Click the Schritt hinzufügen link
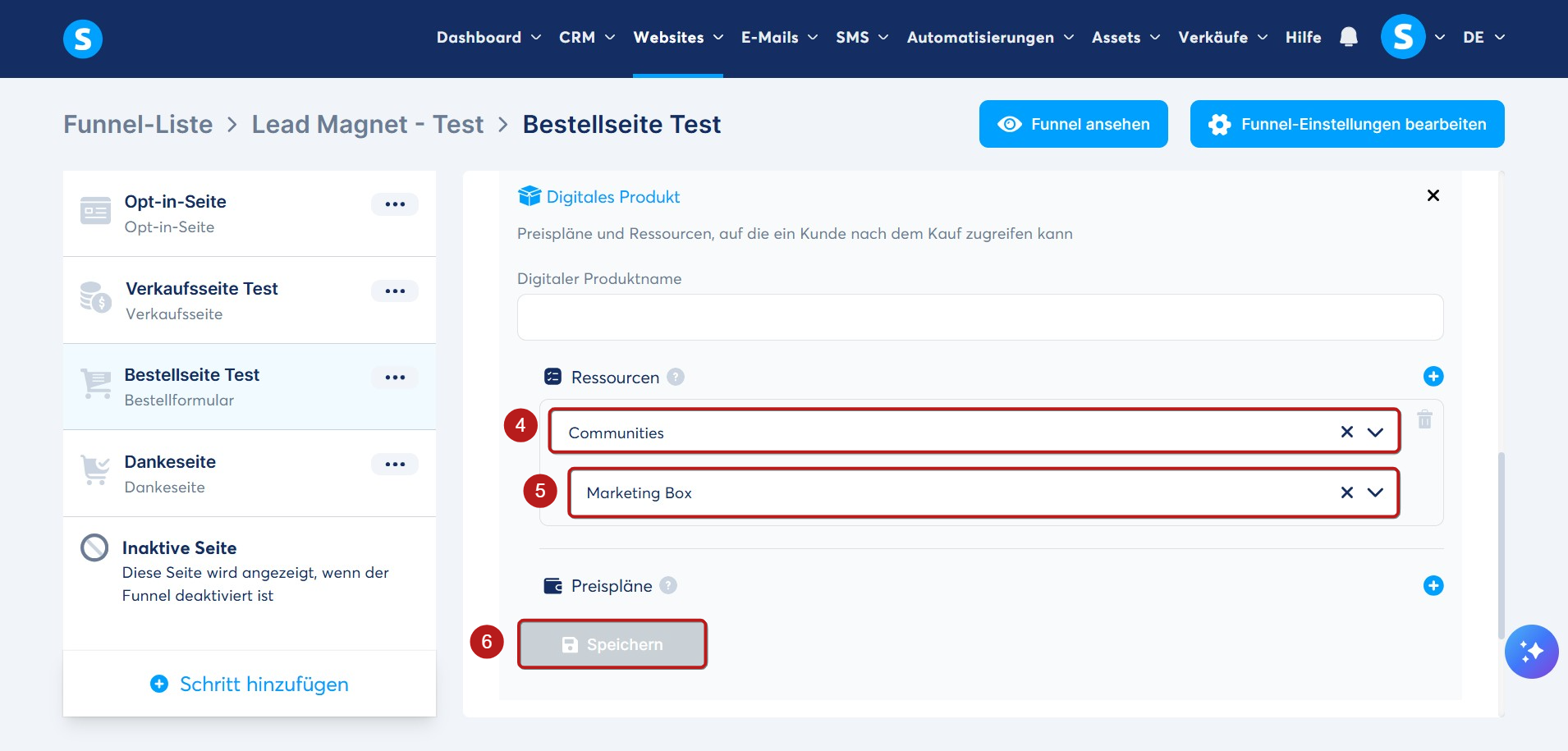The width and height of the screenshot is (1568, 751). tap(250, 684)
